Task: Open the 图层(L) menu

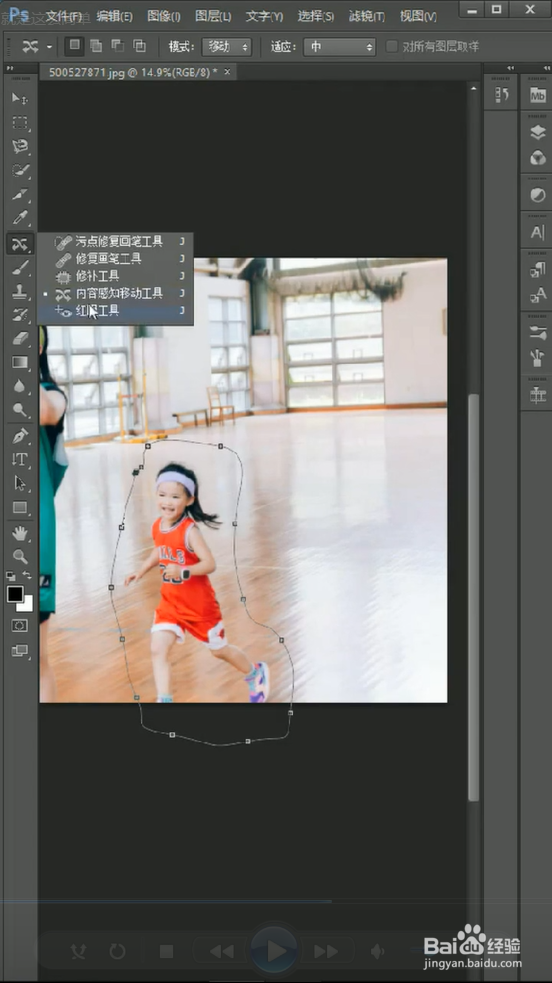Action: click(213, 16)
